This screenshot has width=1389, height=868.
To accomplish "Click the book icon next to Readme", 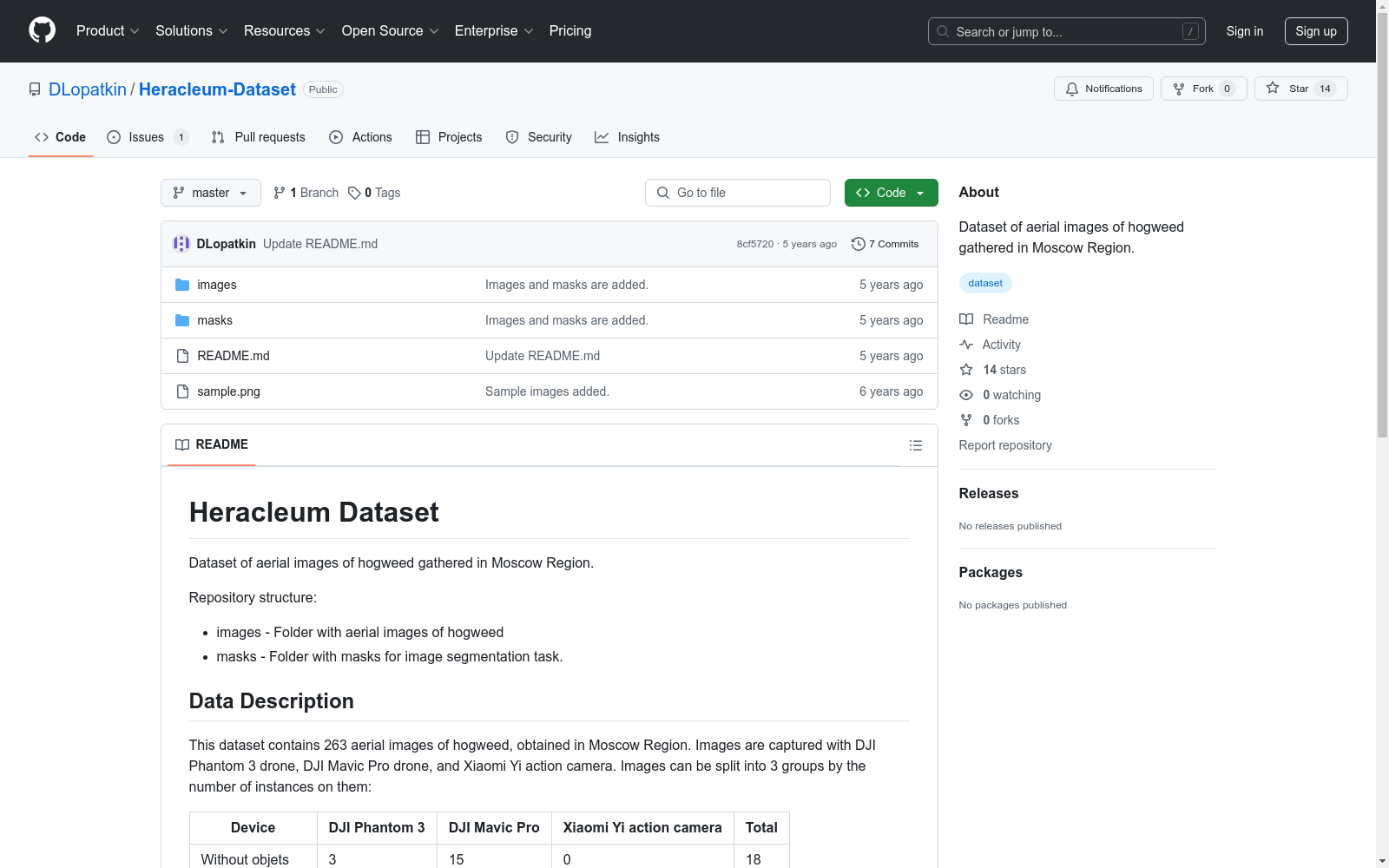I will pos(966,319).
